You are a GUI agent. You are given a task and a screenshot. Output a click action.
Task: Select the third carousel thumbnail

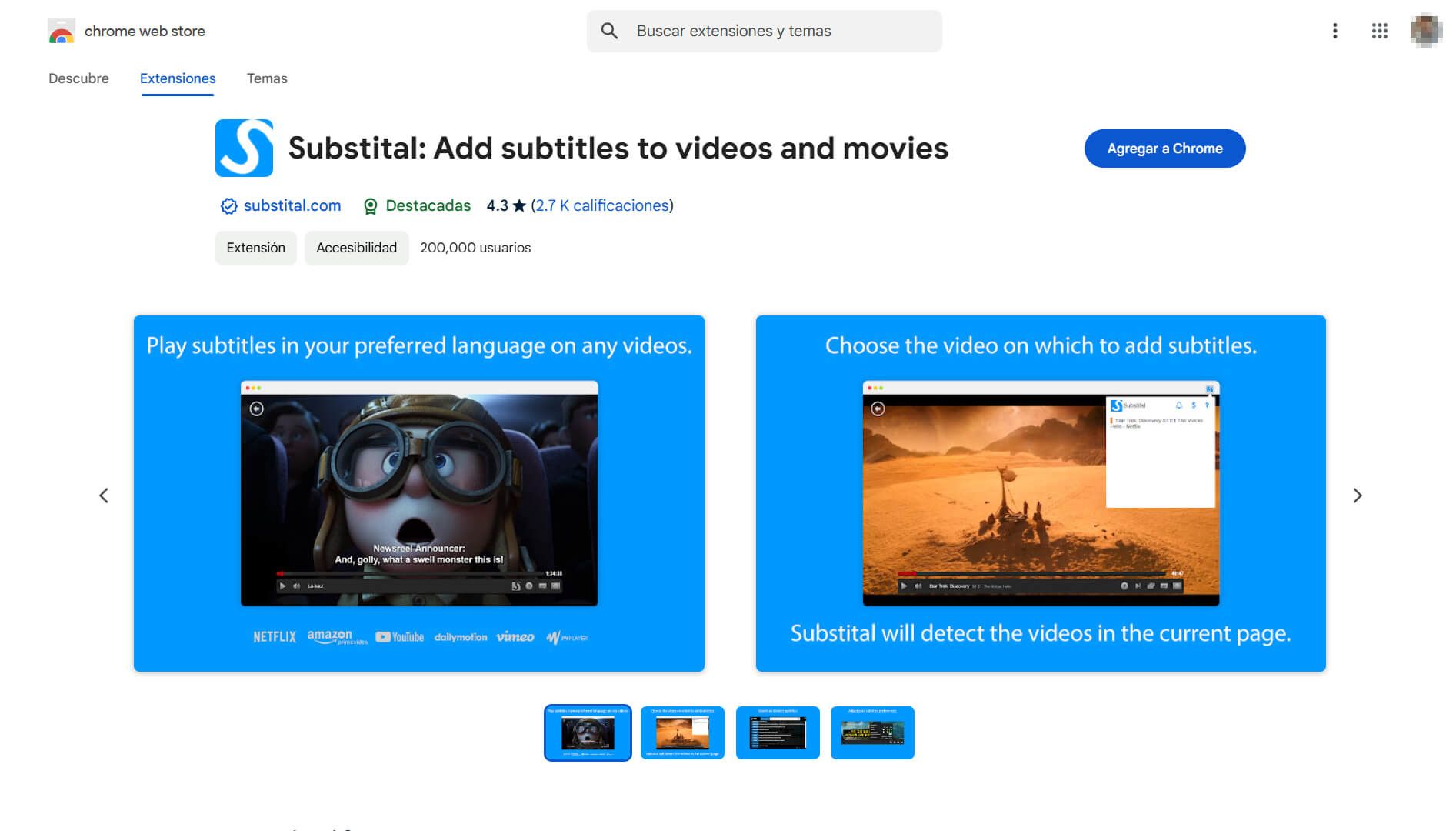coord(778,733)
